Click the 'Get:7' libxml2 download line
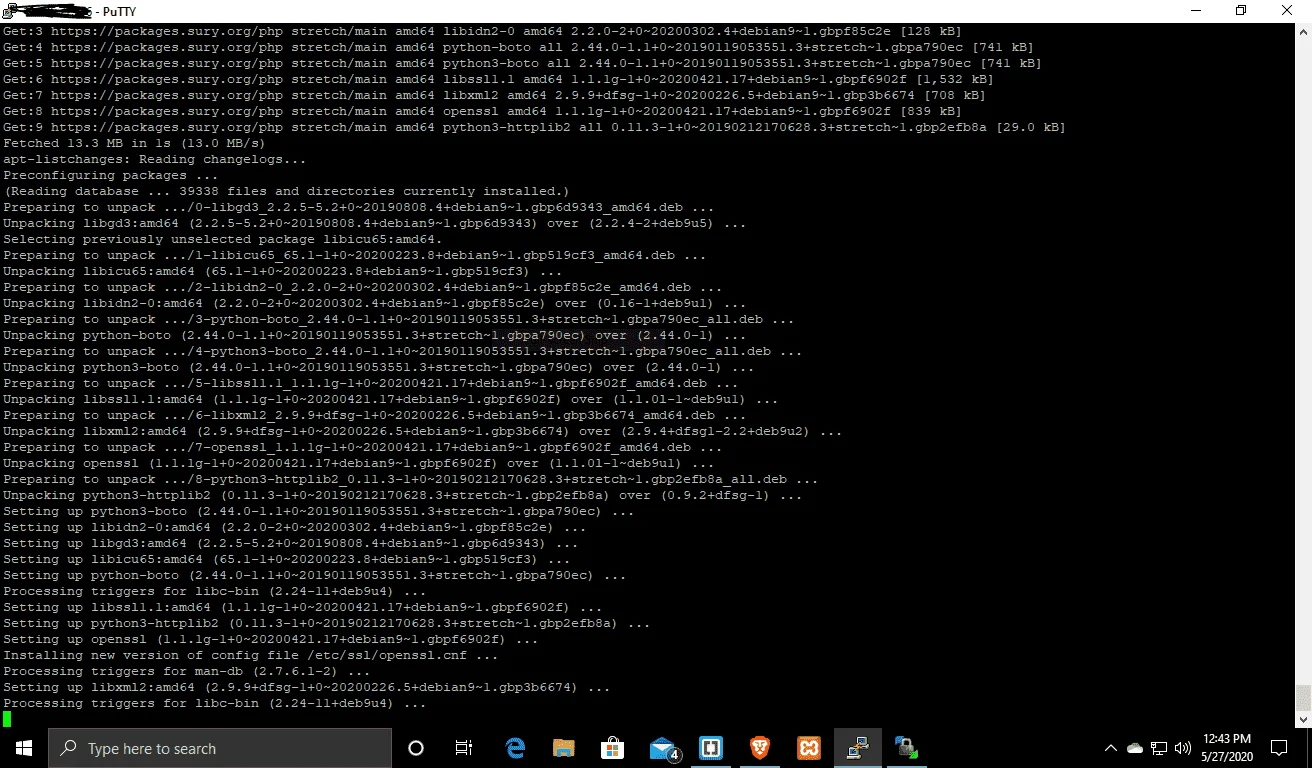The width and height of the screenshot is (1312, 768). [495, 95]
